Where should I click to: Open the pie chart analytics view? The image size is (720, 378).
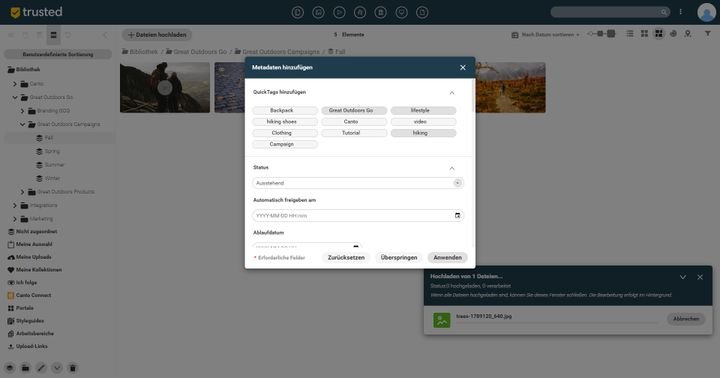pos(673,34)
